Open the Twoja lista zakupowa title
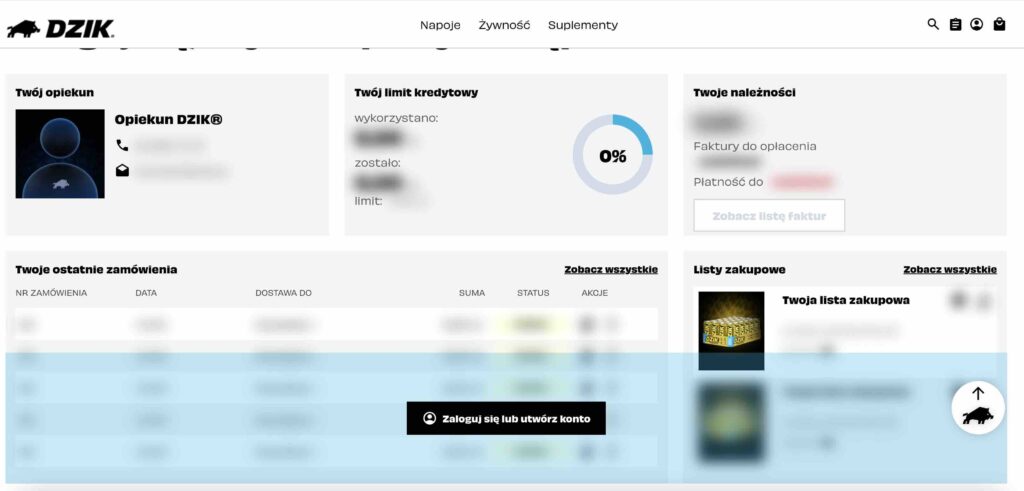The width and height of the screenshot is (1024, 491). [x=846, y=300]
